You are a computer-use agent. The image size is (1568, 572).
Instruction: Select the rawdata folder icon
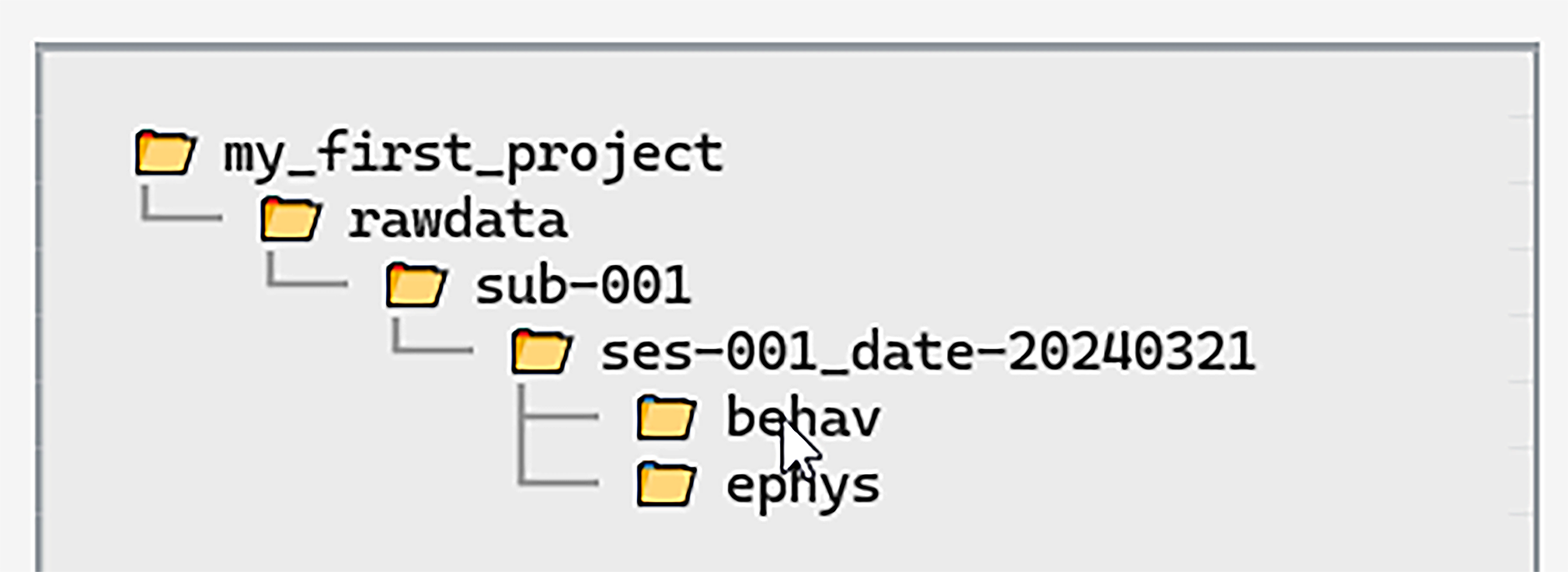(x=290, y=219)
